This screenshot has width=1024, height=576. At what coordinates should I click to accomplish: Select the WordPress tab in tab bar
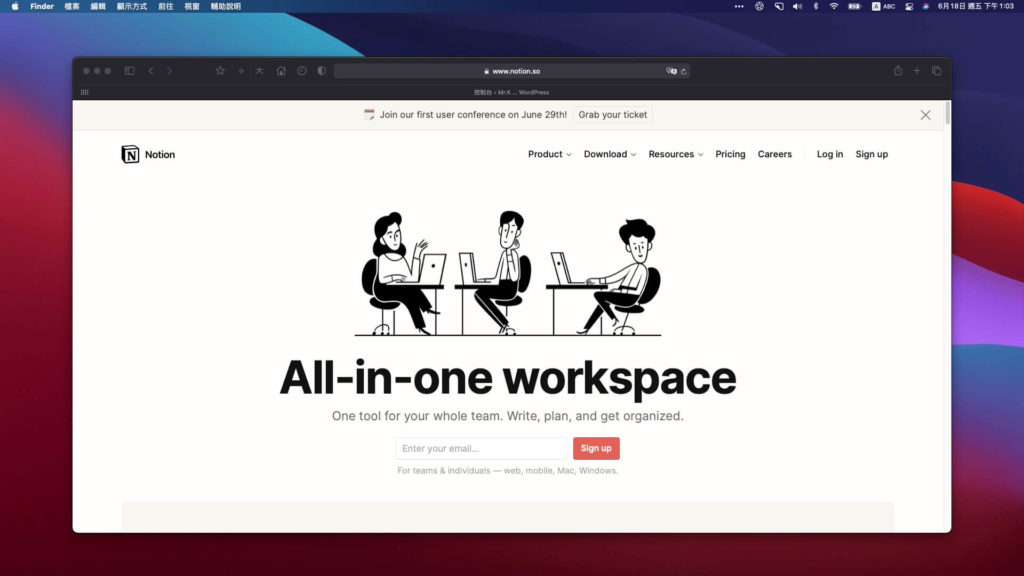click(x=511, y=92)
